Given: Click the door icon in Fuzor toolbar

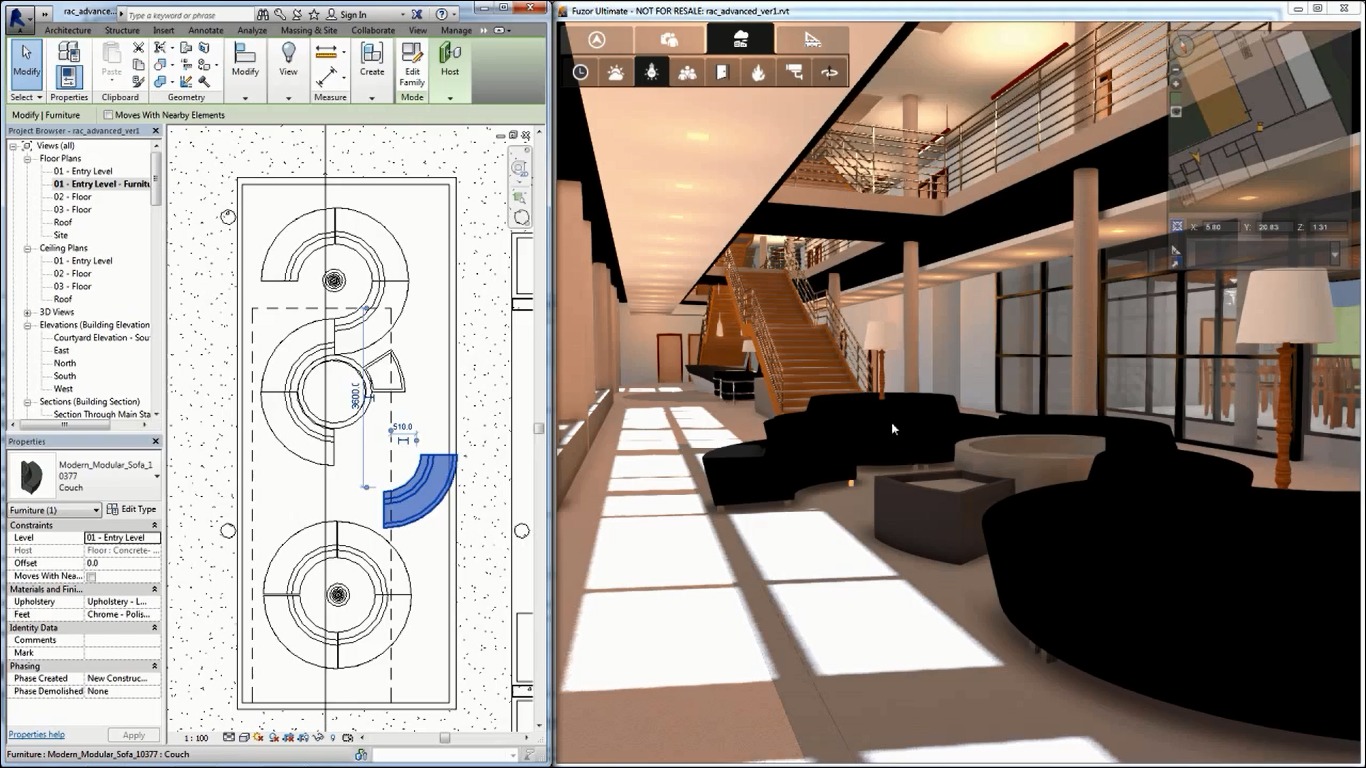Looking at the screenshot, I should (722, 72).
